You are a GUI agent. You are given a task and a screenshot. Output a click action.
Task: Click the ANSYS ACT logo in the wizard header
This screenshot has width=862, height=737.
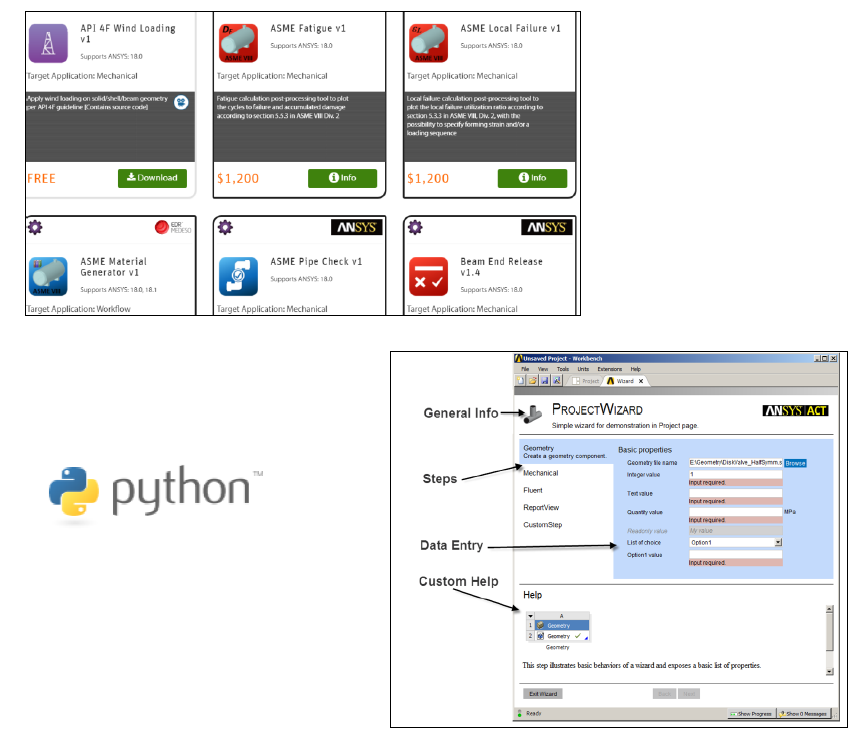[x=795, y=411]
